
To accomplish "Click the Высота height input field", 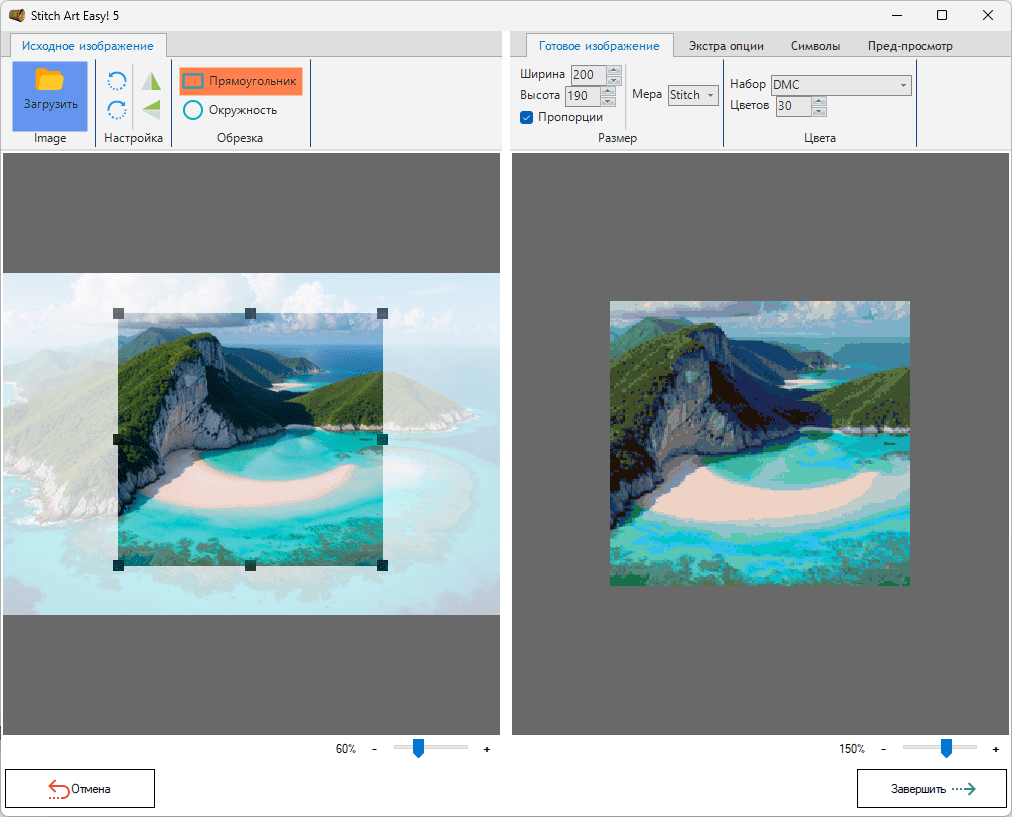I will point(582,96).
